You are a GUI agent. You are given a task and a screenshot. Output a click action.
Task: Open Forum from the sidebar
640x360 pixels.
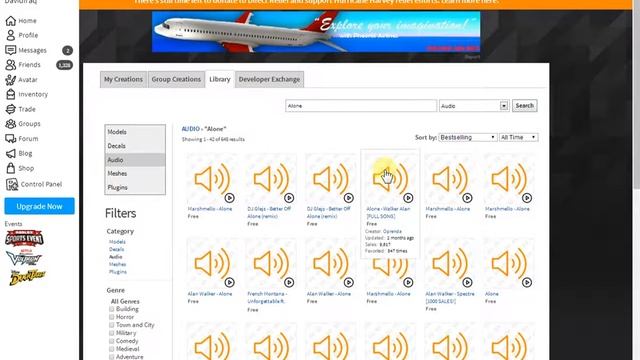pyautogui.click(x=22, y=139)
